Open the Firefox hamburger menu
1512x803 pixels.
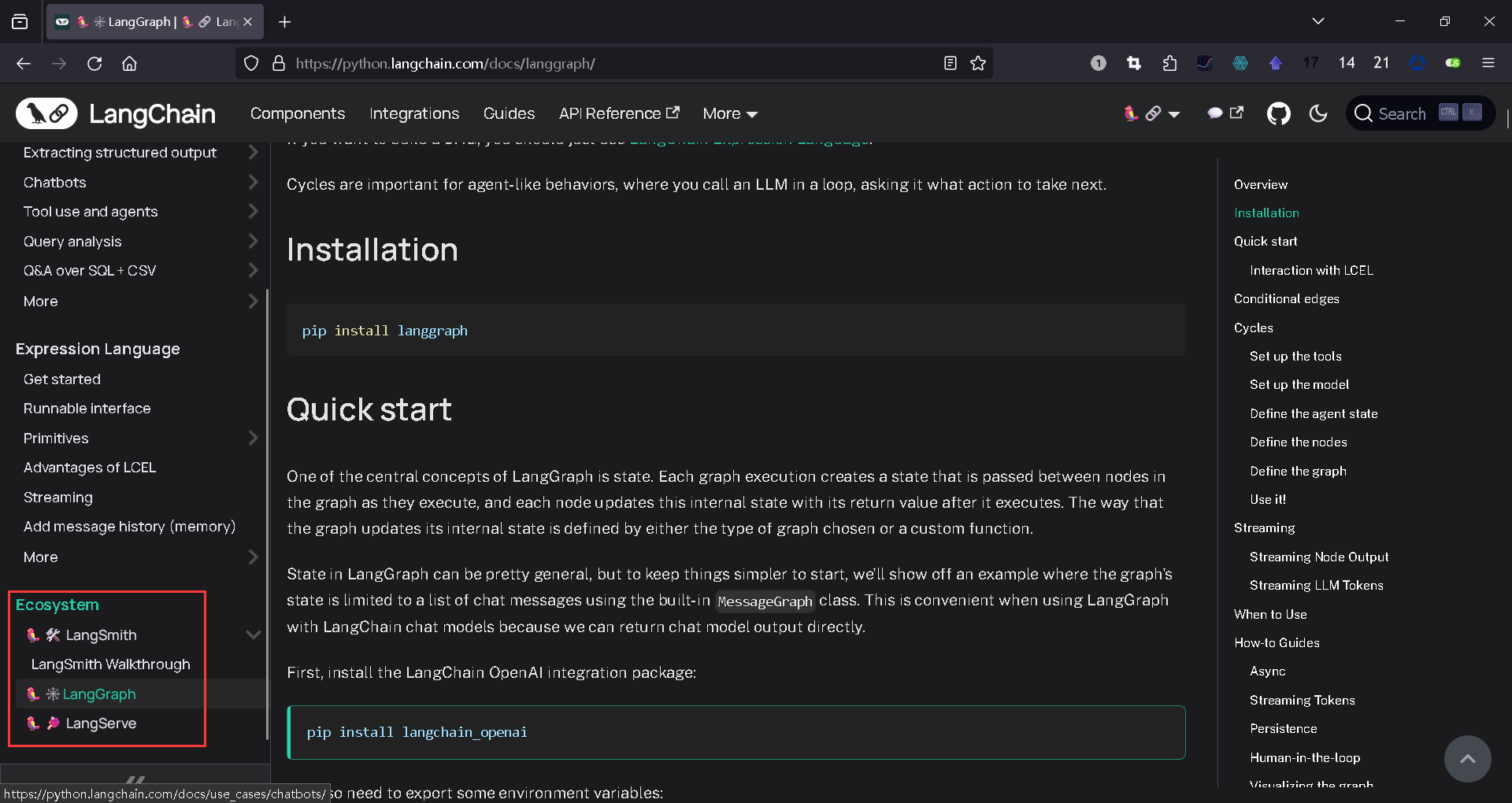pos(1488,64)
